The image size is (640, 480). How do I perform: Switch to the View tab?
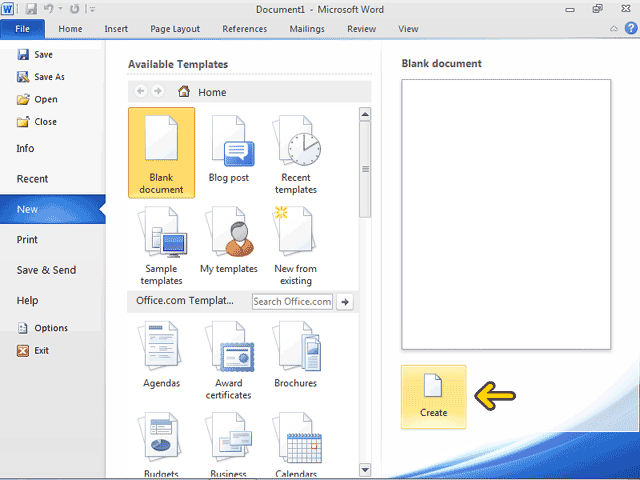tap(408, 29)
